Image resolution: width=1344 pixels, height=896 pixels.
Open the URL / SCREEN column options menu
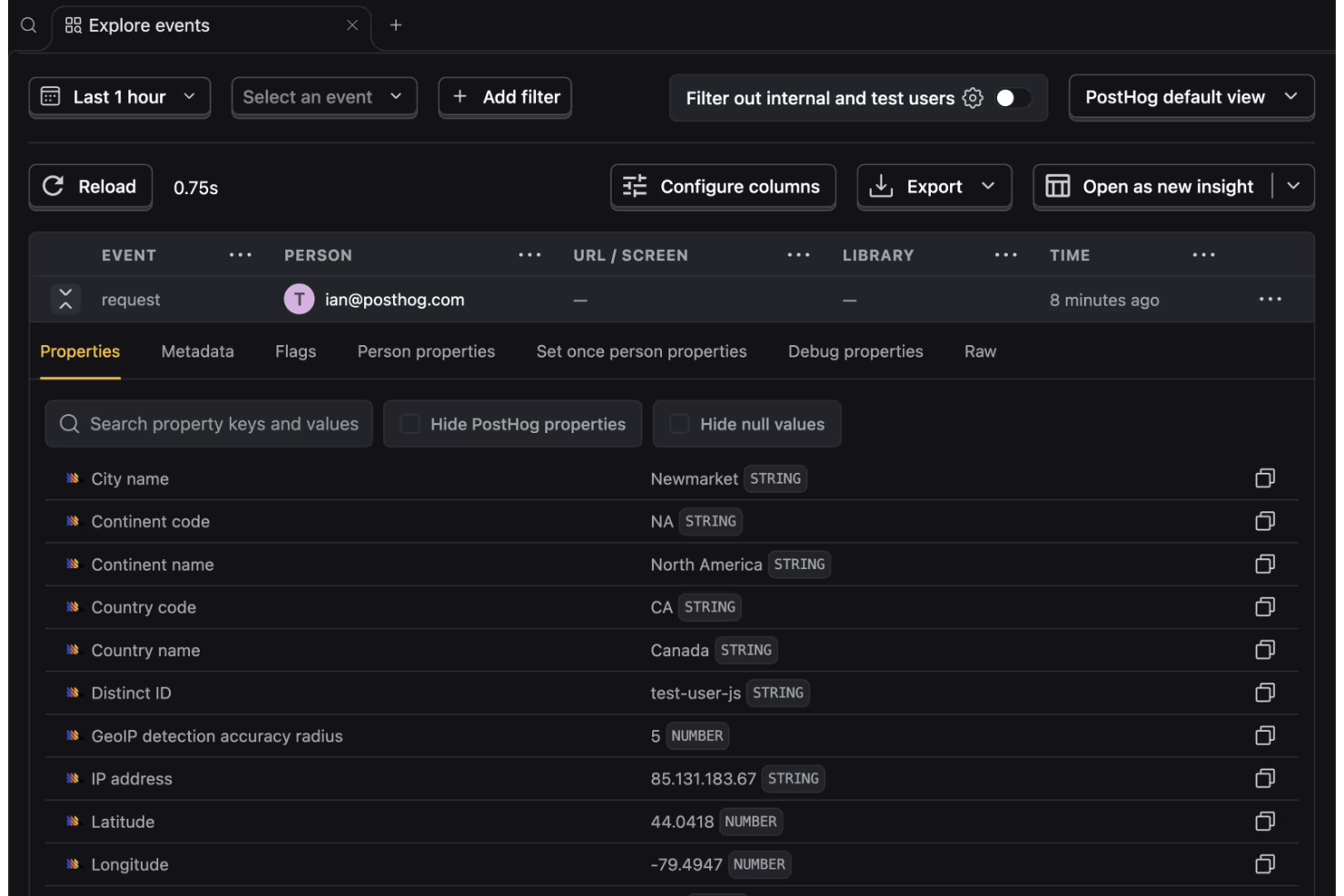(x=798, y=255)
